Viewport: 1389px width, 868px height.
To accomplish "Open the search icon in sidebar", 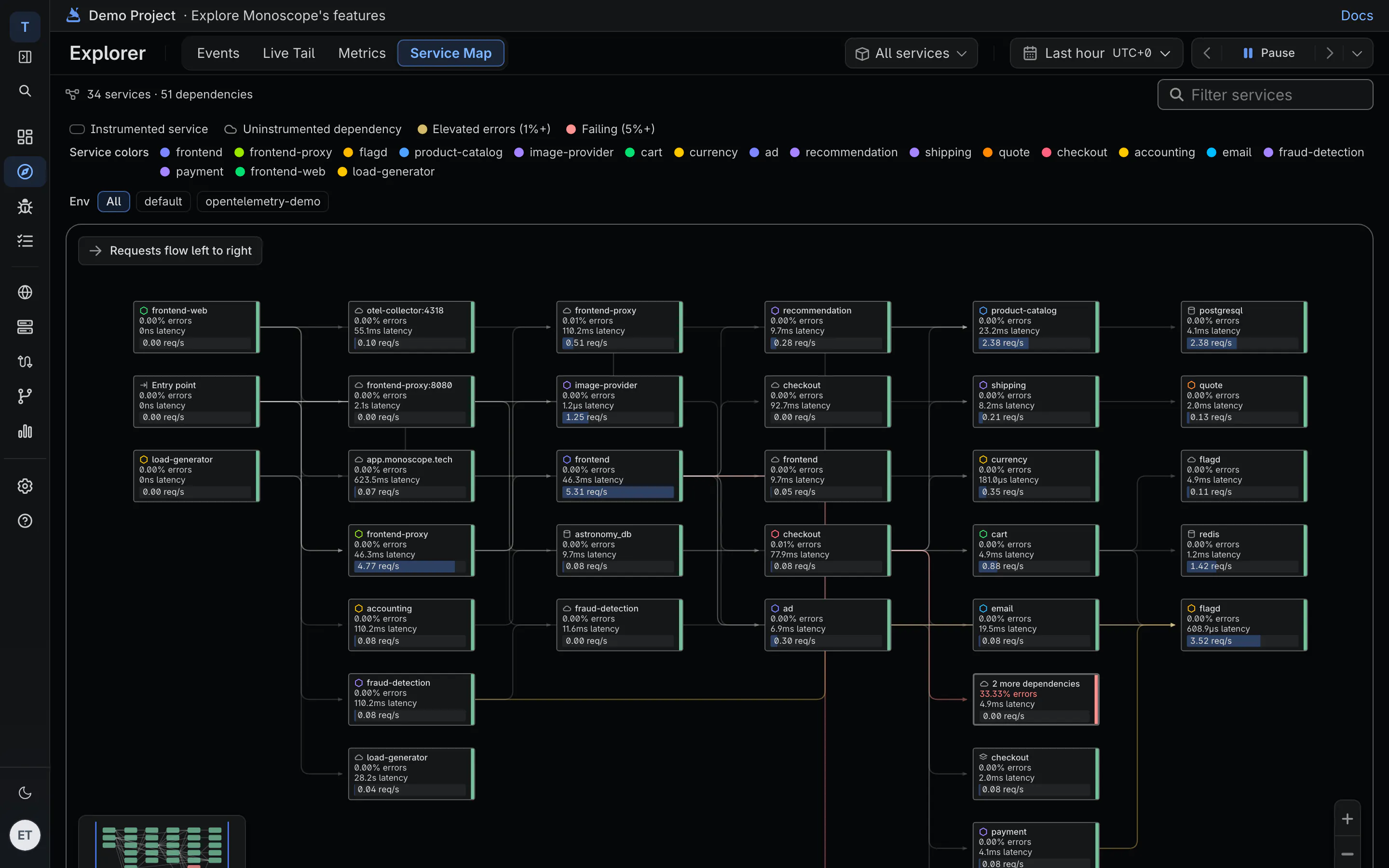I will [25, 91].
